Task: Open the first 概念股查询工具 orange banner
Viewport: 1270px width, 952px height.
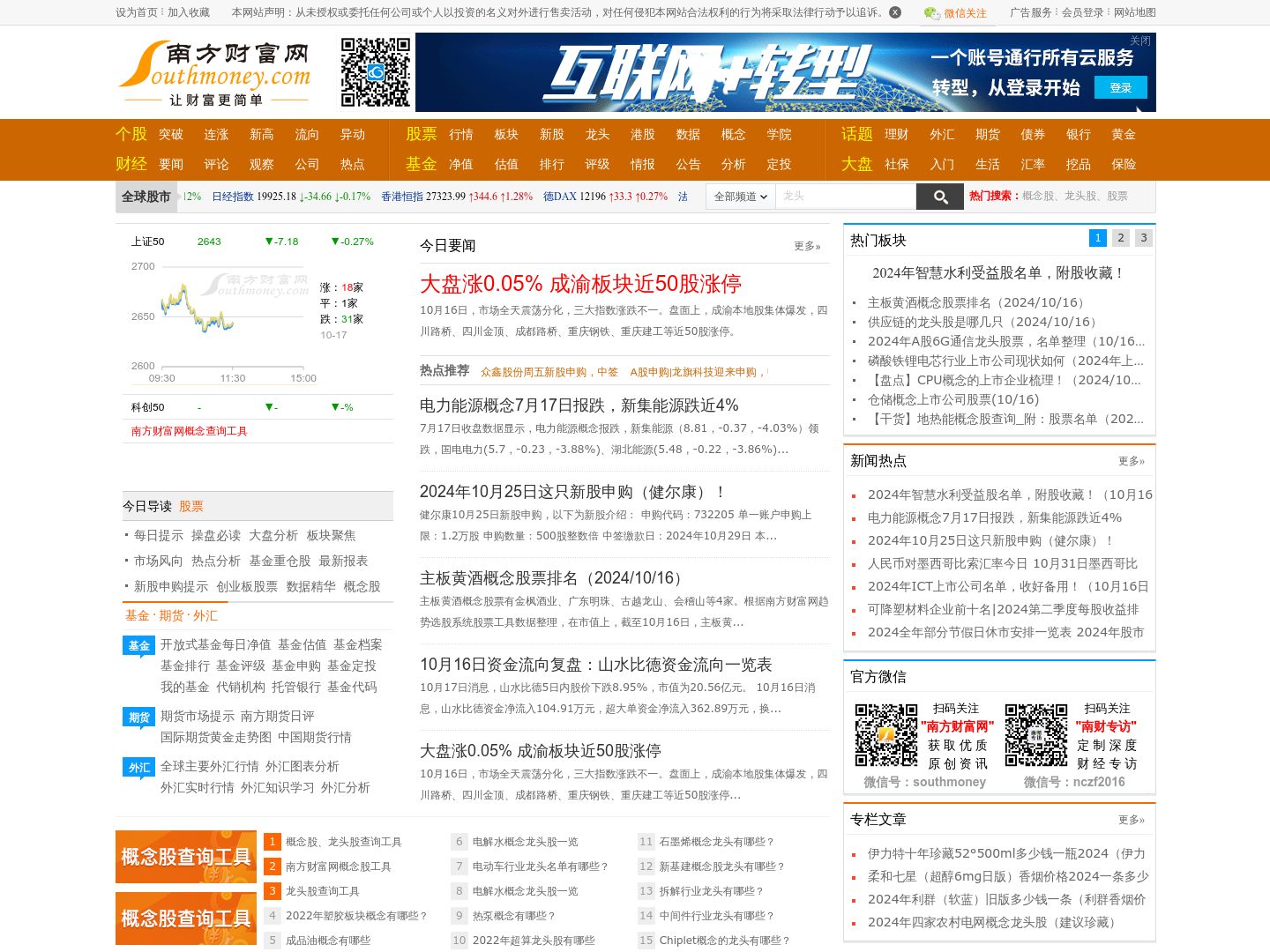Action: [x=186, y=857]
